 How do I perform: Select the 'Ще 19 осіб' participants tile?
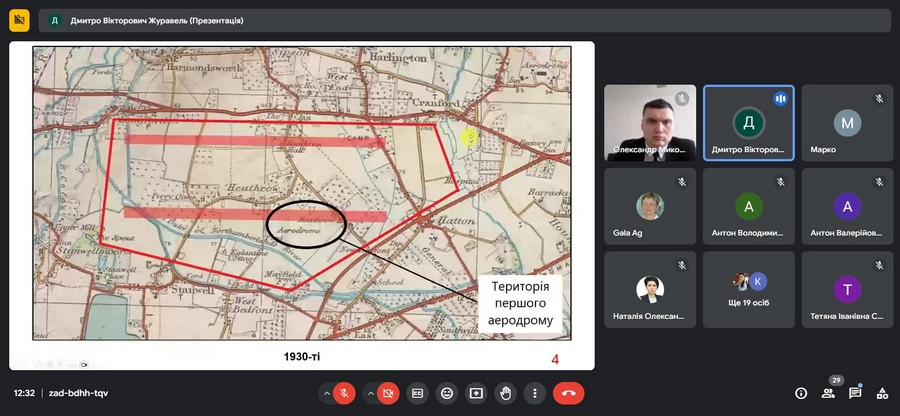pos(748,289)
